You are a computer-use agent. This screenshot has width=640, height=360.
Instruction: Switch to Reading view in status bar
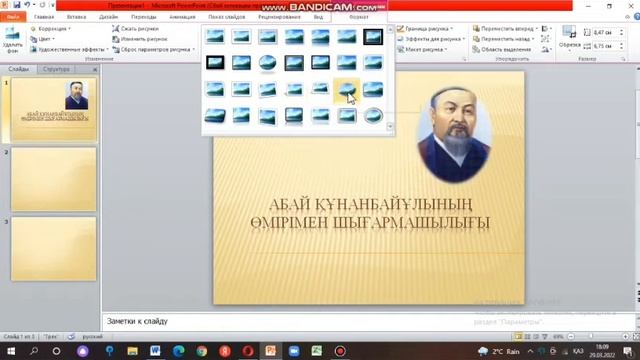coord(536,337)
